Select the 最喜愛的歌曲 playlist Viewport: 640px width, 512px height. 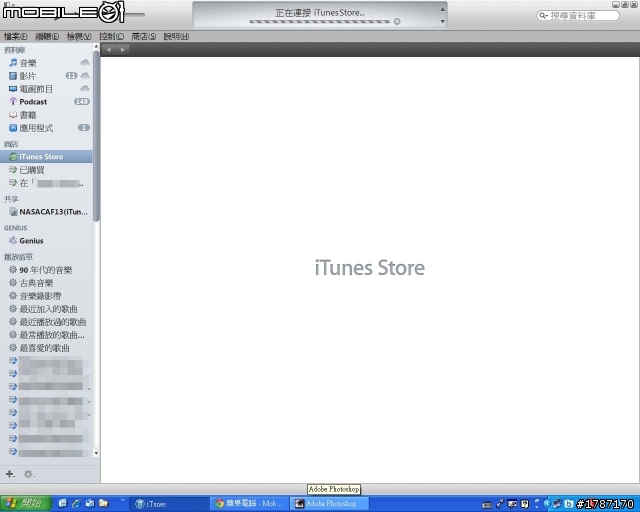point(44,348)
